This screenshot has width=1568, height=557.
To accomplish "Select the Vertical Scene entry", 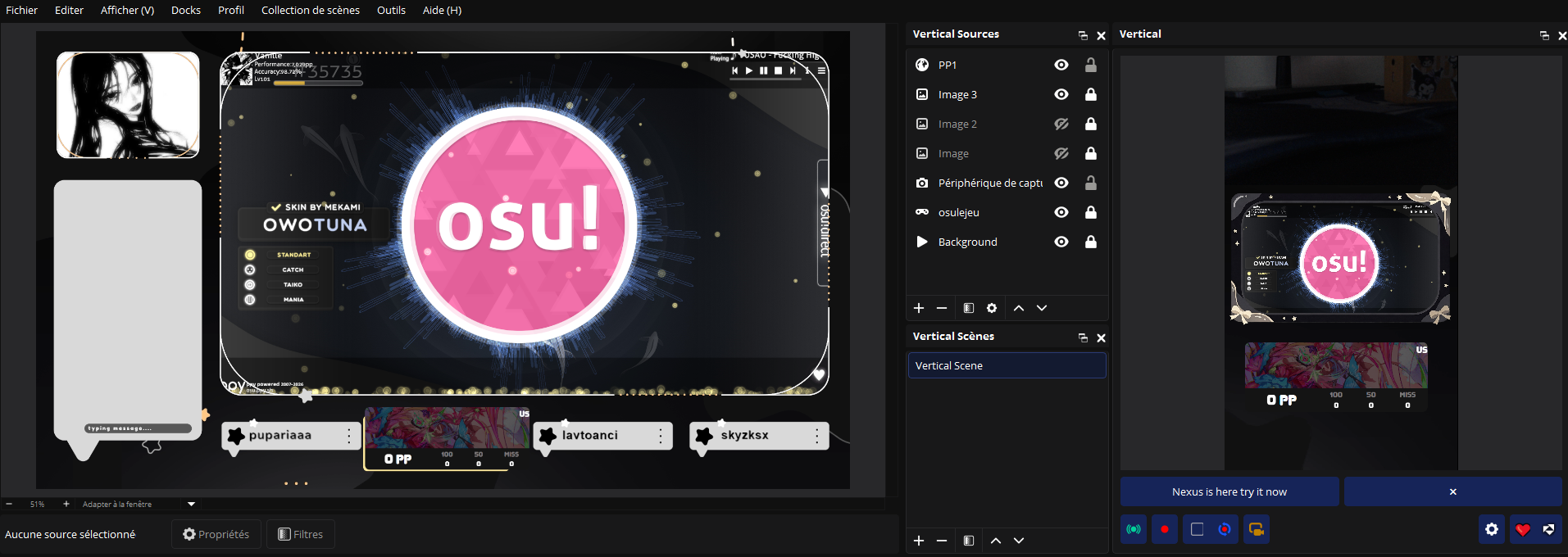I will coord(1007,365).
